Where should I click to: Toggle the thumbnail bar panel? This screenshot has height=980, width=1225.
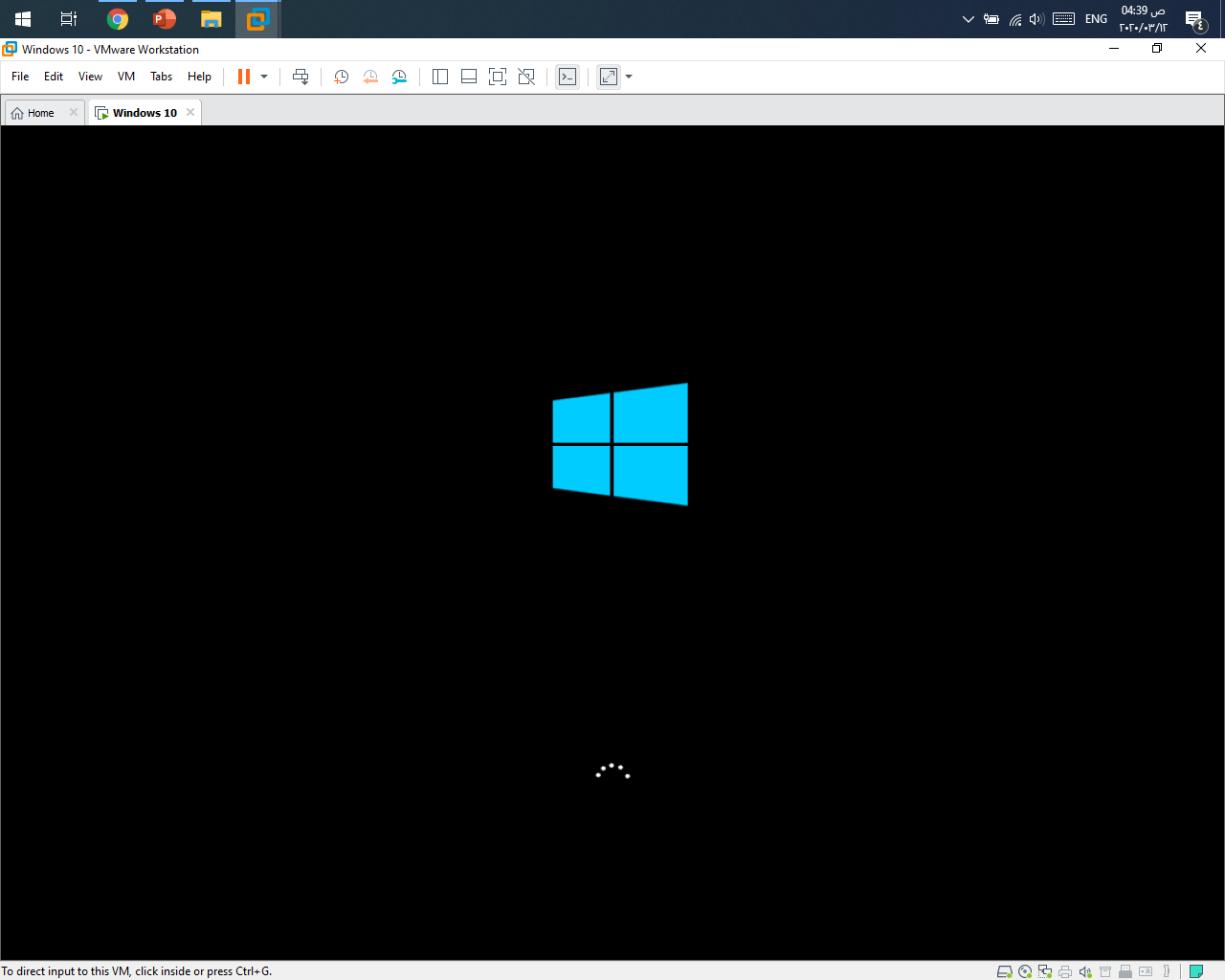[x=469, y=77]
